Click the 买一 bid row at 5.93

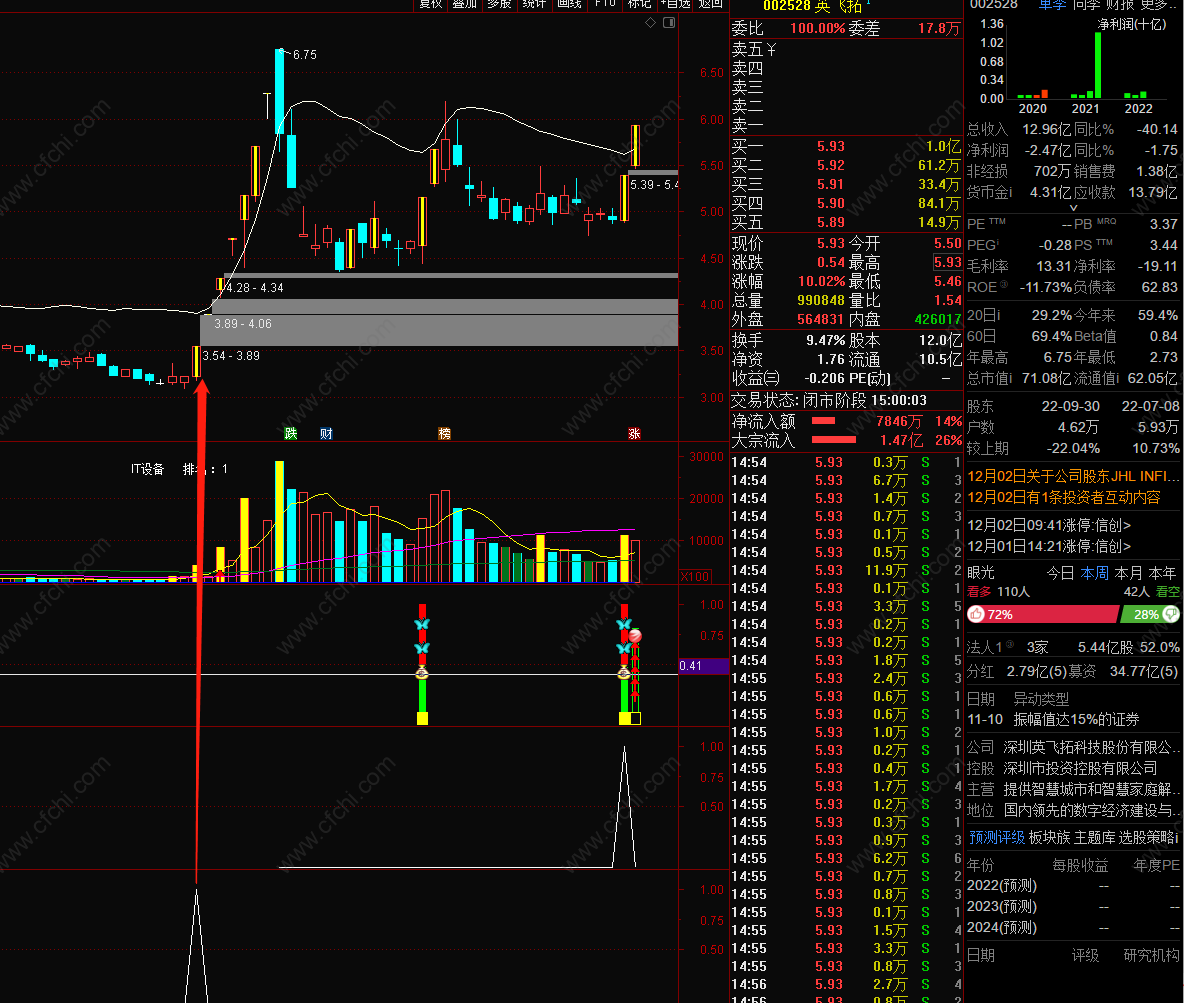coord(846,147)
